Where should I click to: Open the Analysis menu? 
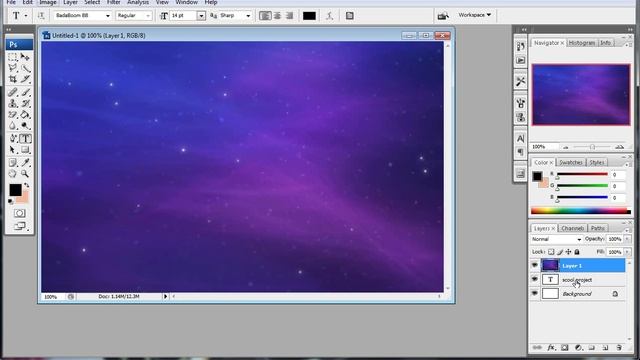tap(138, 2)
